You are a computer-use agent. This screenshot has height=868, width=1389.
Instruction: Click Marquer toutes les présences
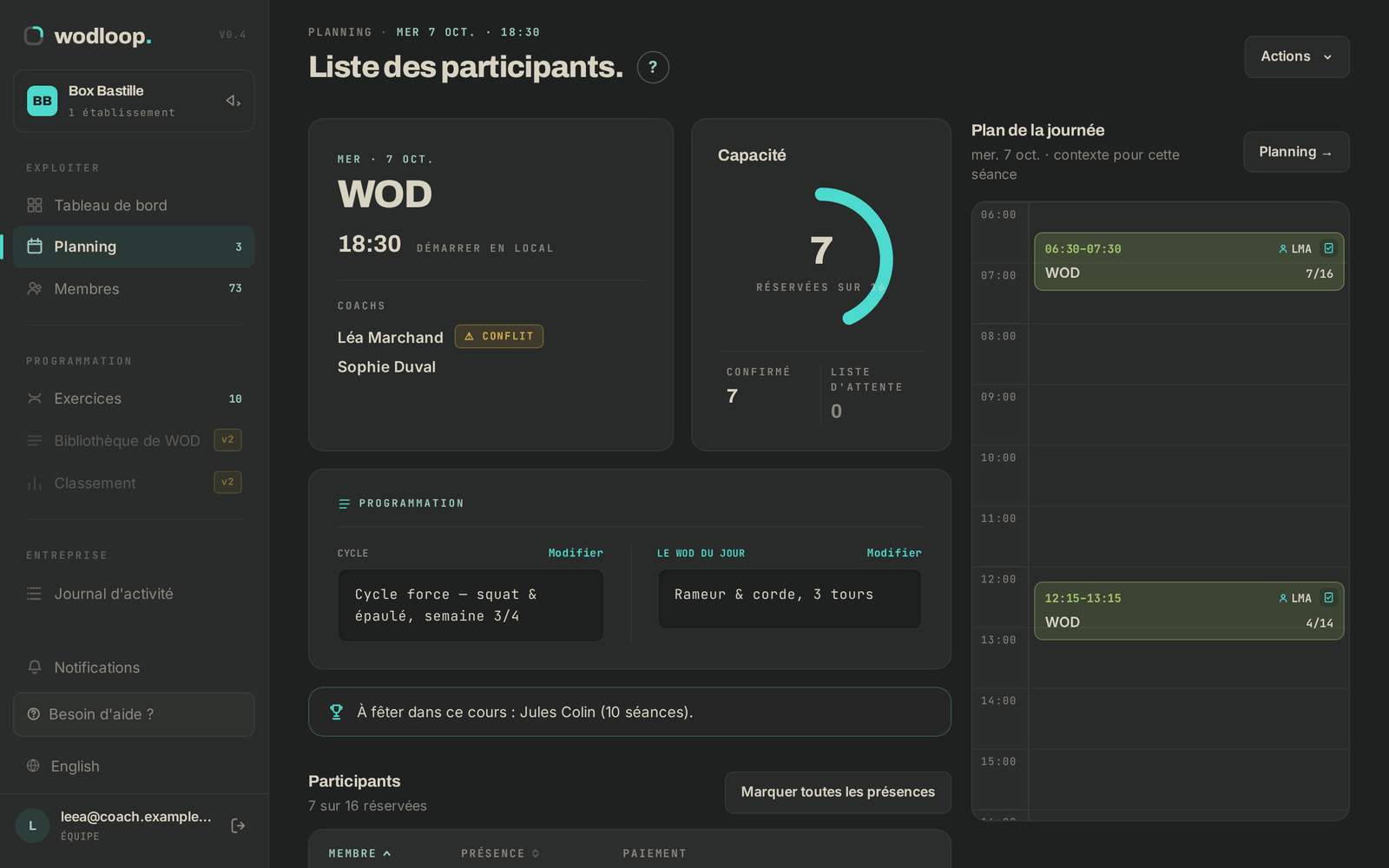[838, 792]
